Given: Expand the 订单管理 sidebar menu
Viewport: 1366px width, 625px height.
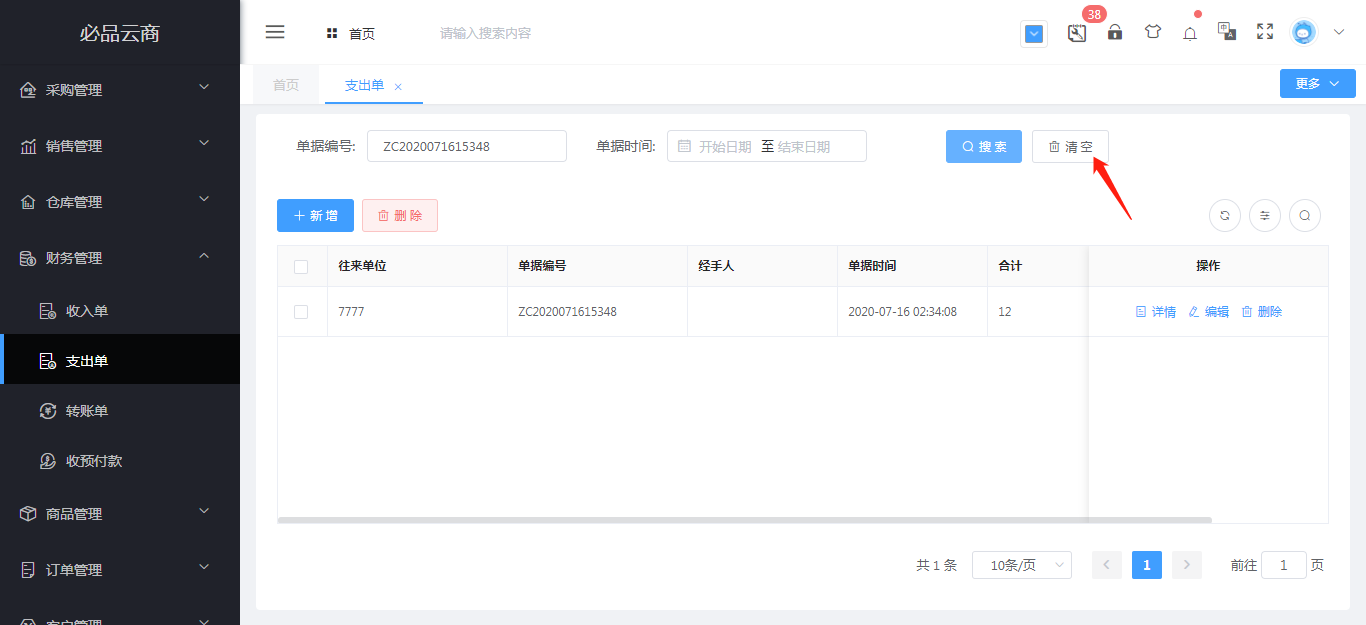Looking at the screenshot, I should 120,570.
